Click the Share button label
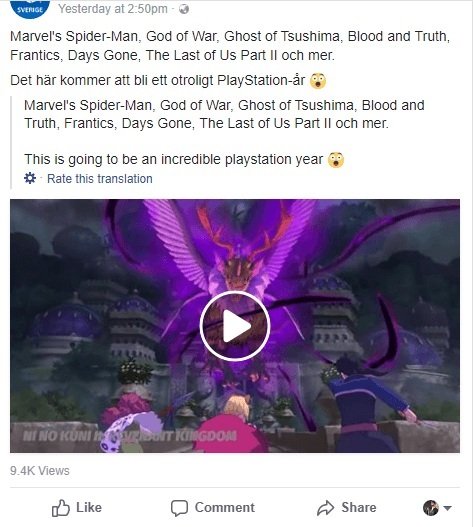Image resolution: width=473 pixels, height=527 pixels. pos(359,508)
